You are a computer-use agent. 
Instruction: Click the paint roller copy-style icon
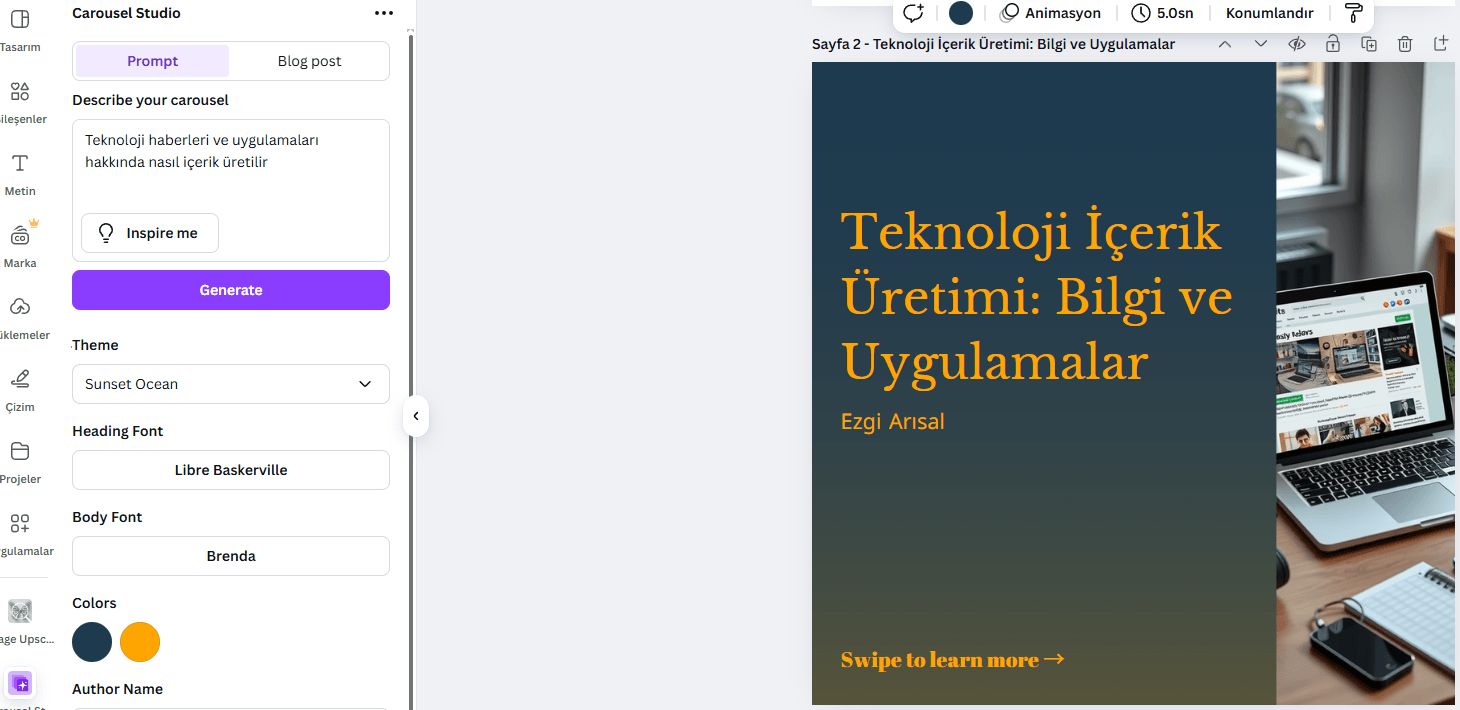pyautogui.click(x=1353, y=12)
